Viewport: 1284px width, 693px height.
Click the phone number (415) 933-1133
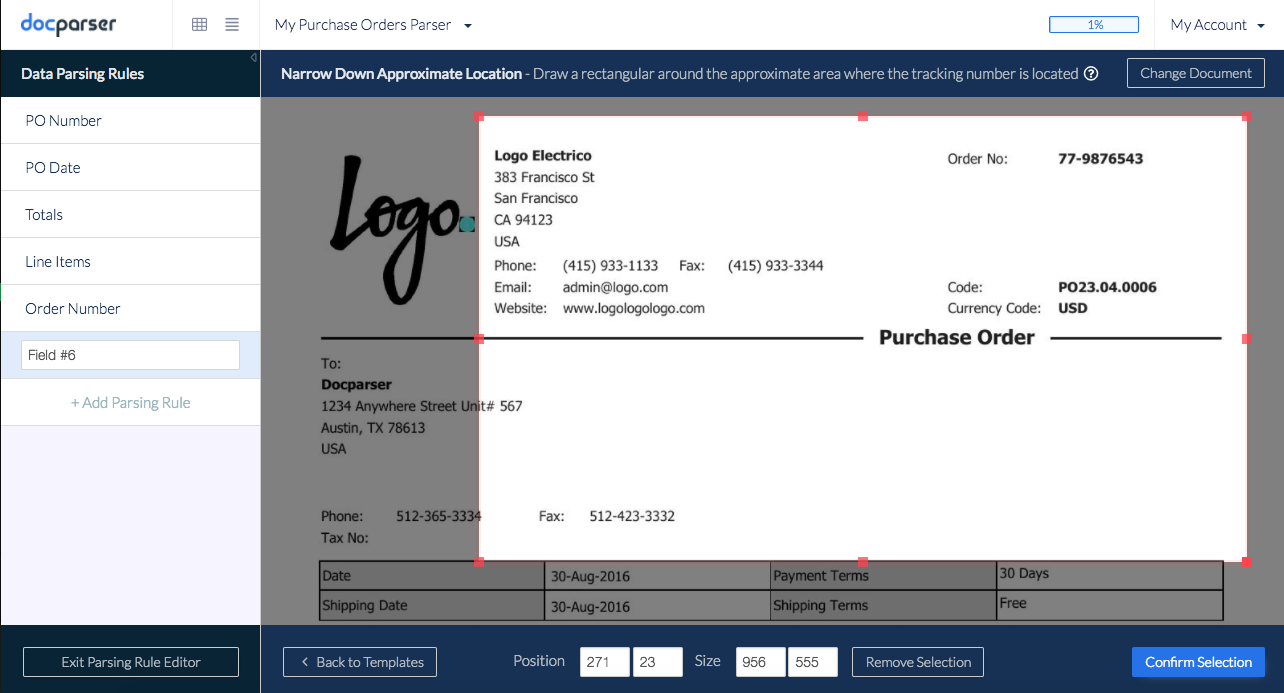pyautogui.click(x=610, y=265)
